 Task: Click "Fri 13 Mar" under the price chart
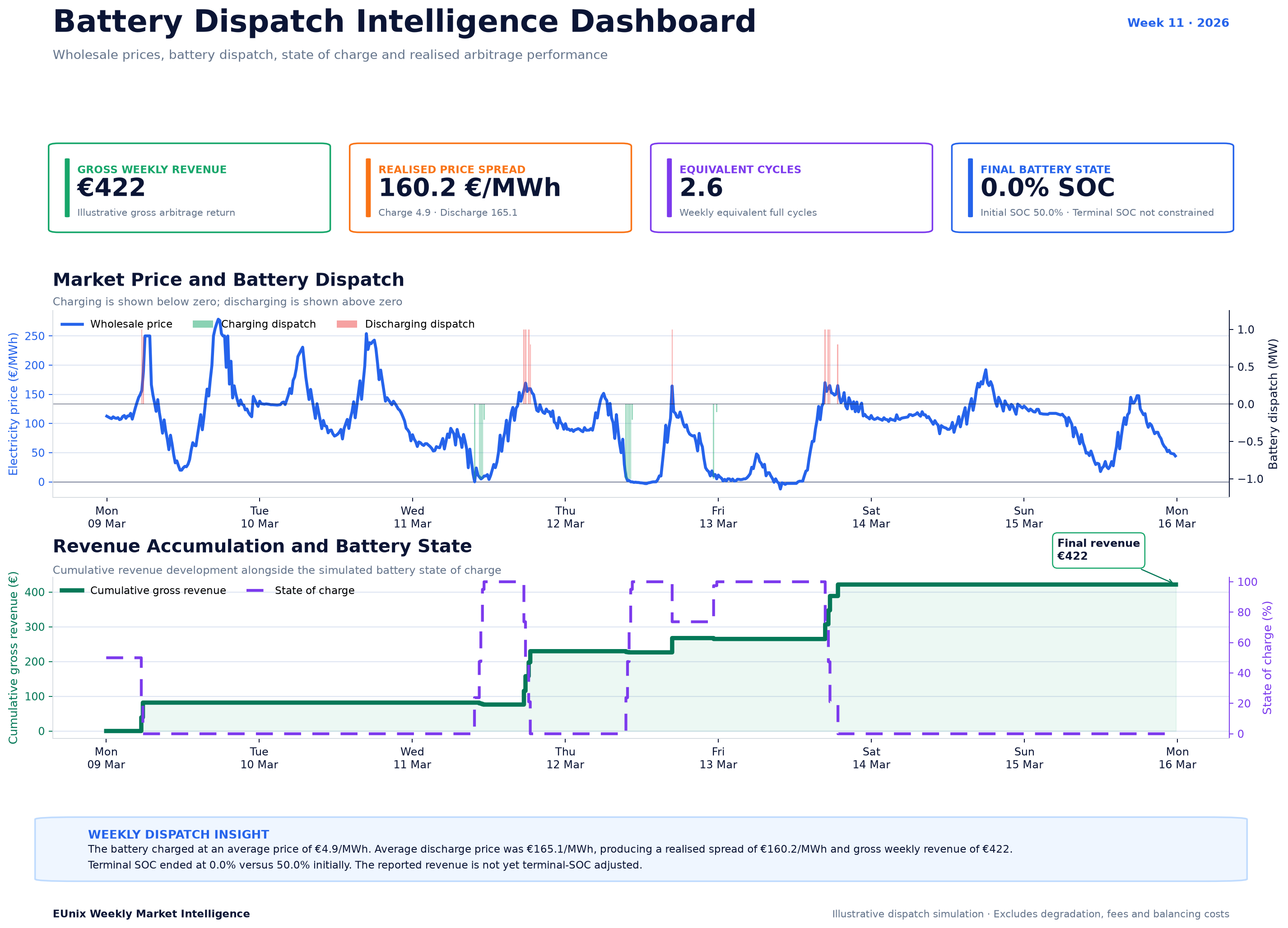point(718,517)
